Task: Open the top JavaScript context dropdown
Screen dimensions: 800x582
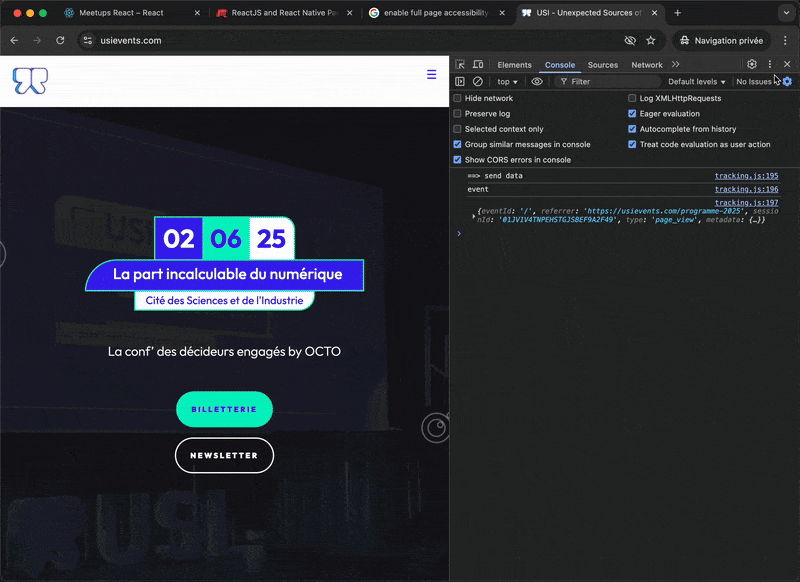Action: coord(507,82)
